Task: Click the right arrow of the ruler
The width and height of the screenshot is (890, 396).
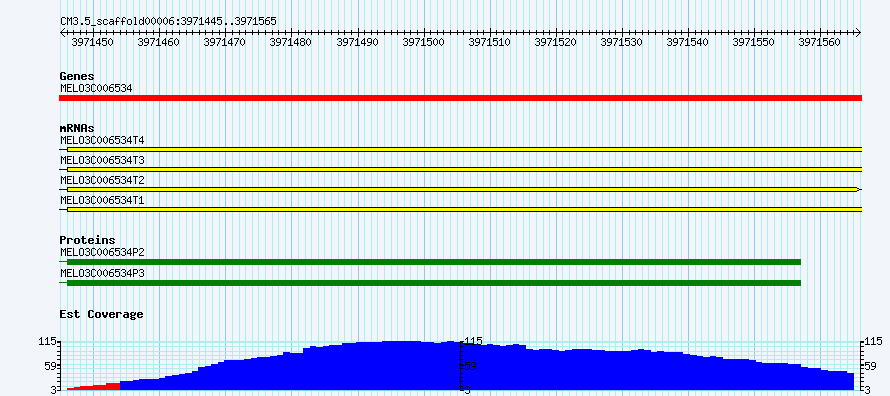Action: (x=858, y=32)
